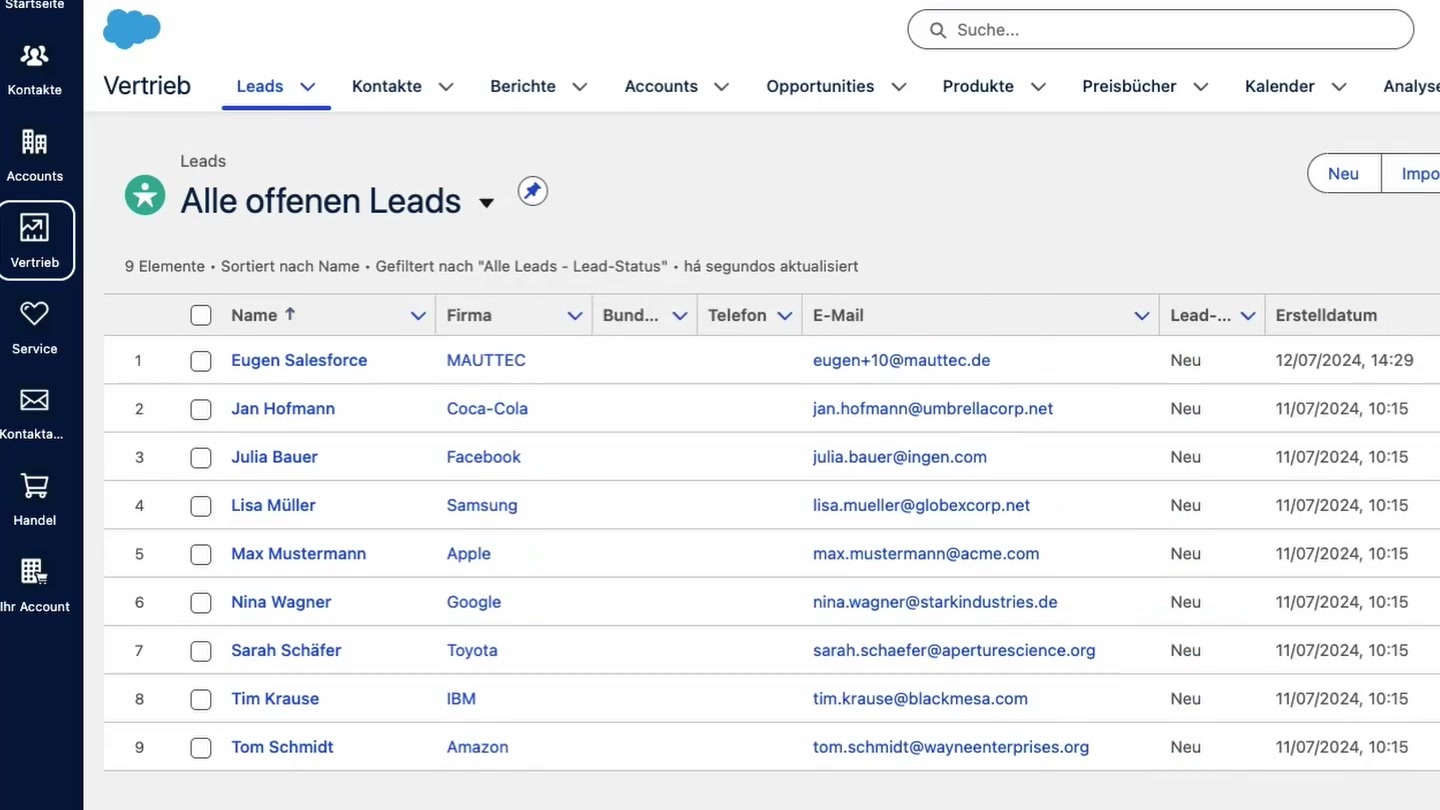
Task: Open Ihr Account icon in the sidebar
Action: click(34, 570)
